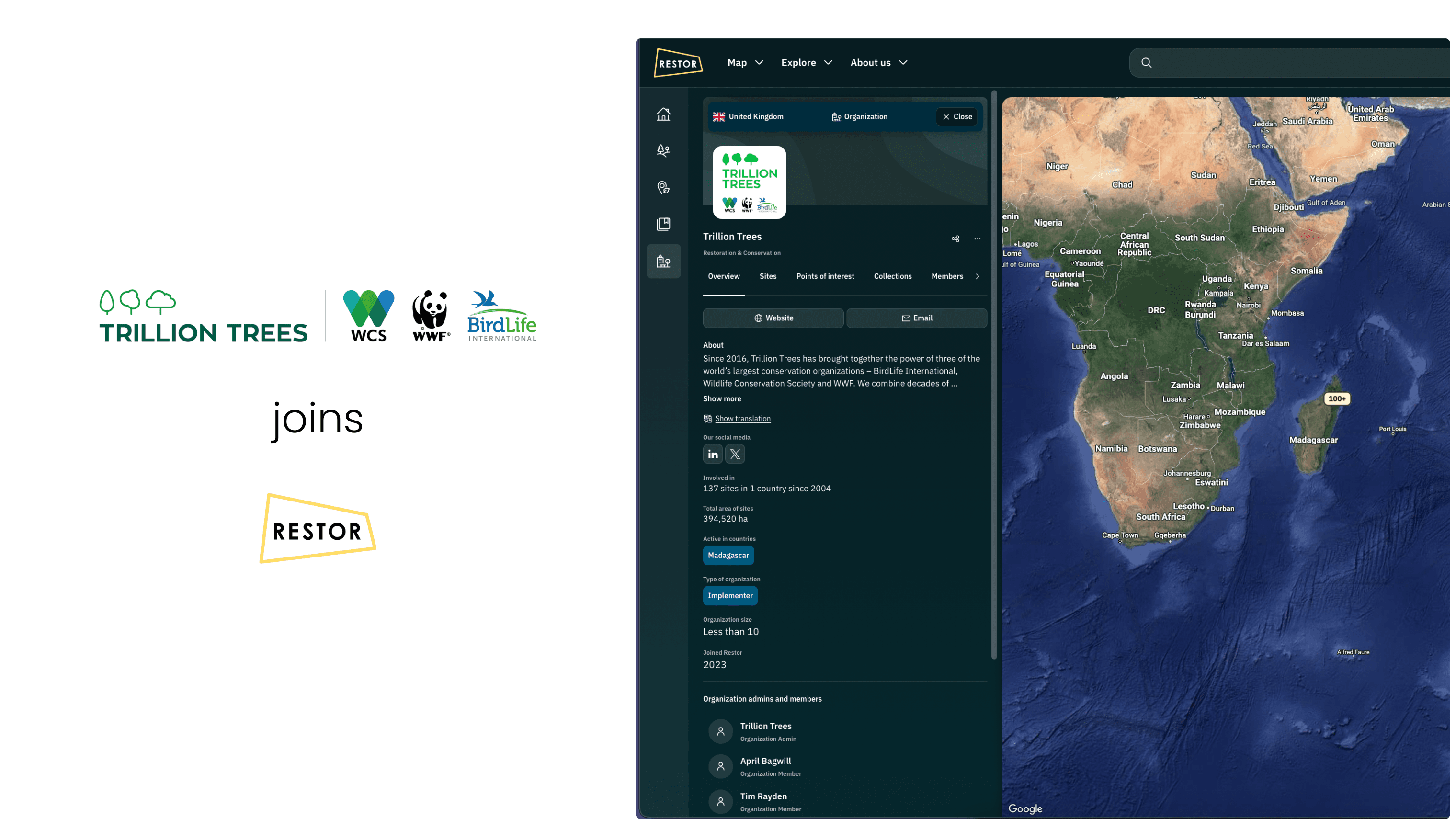The height and width of the screenshot is (819, 1456).
Task: Click the Website button
Action: point(773,318)
